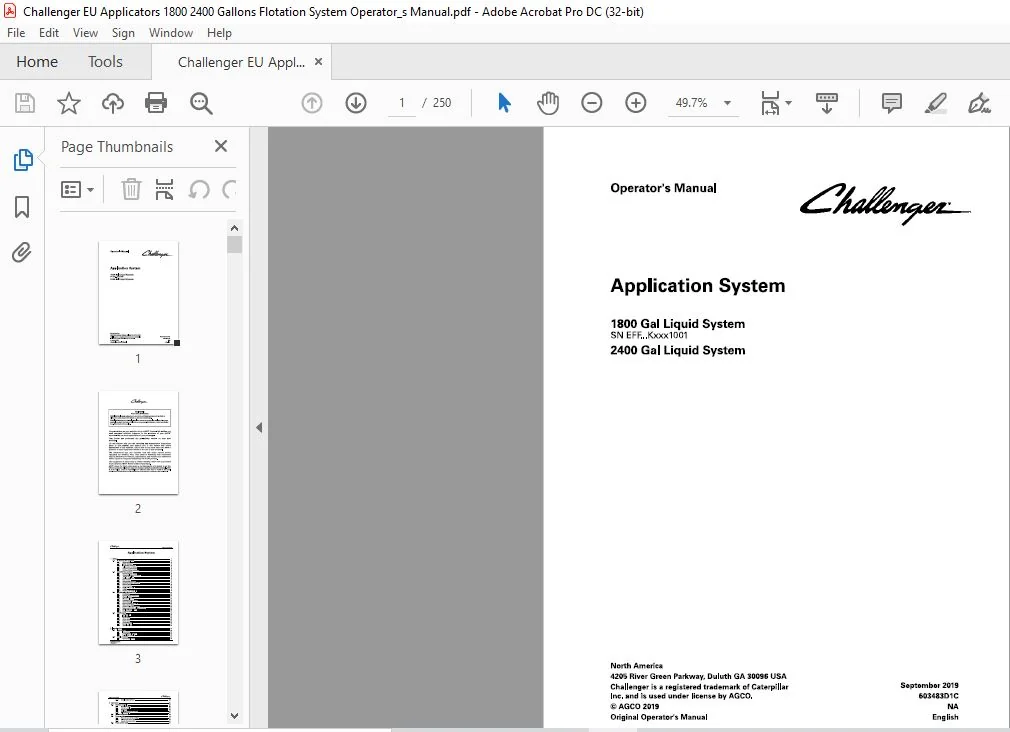Open the thumbnails Options dropdown menu

pyautogui.click(x=77, y=189)
